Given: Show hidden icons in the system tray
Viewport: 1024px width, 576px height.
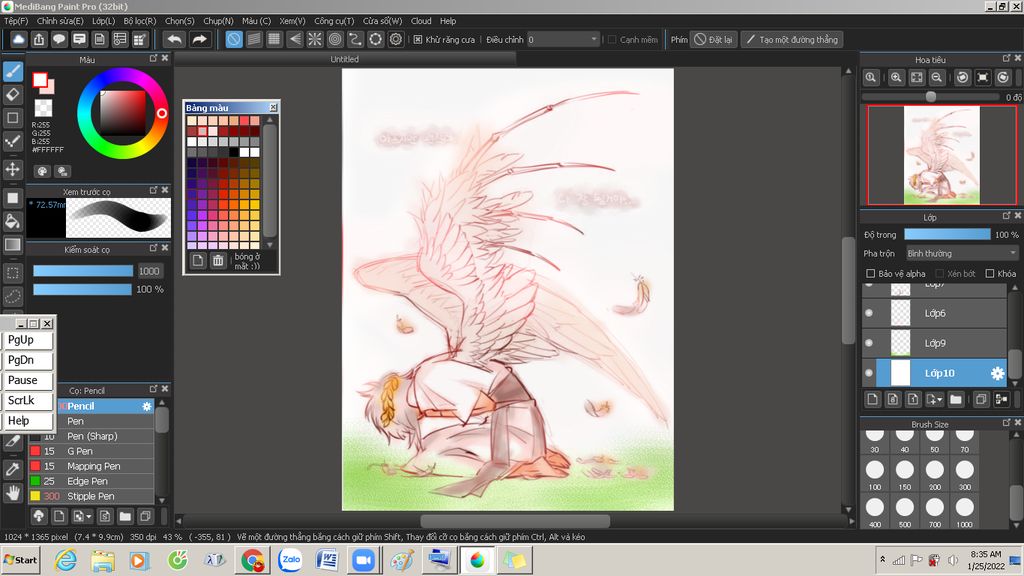Looking at the screenshot, I should pyautogui.click(x=882, y=560).
